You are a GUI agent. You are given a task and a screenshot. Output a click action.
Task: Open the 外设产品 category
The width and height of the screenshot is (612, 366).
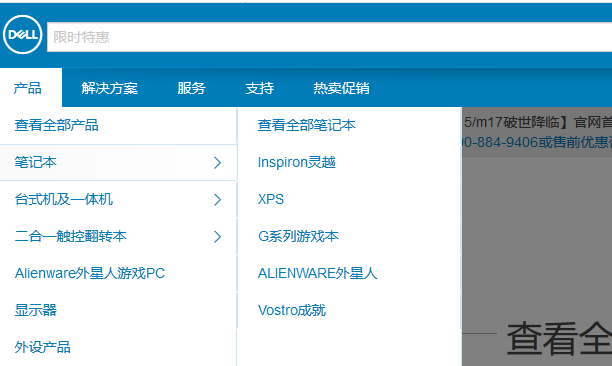(43, 347)
